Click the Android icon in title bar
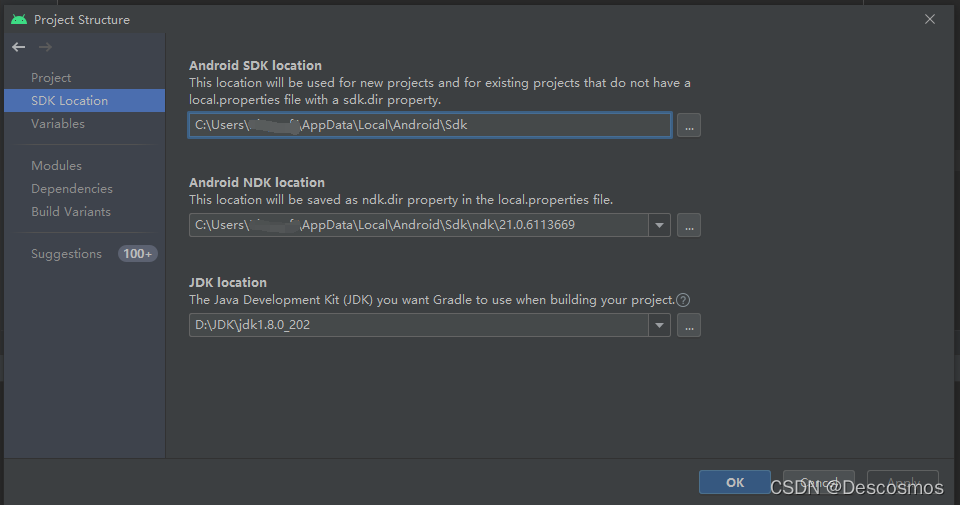 pyautogui.click(x=19, y=20)
